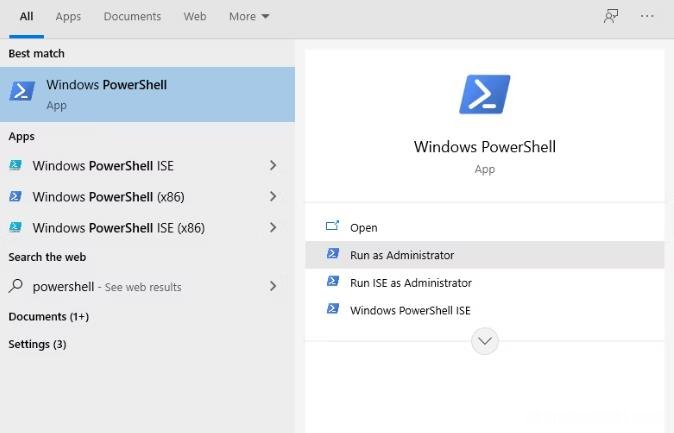Expand Windows PowerShell (x86) arrow
Screen dimensions: 674x433
point(273,196)
